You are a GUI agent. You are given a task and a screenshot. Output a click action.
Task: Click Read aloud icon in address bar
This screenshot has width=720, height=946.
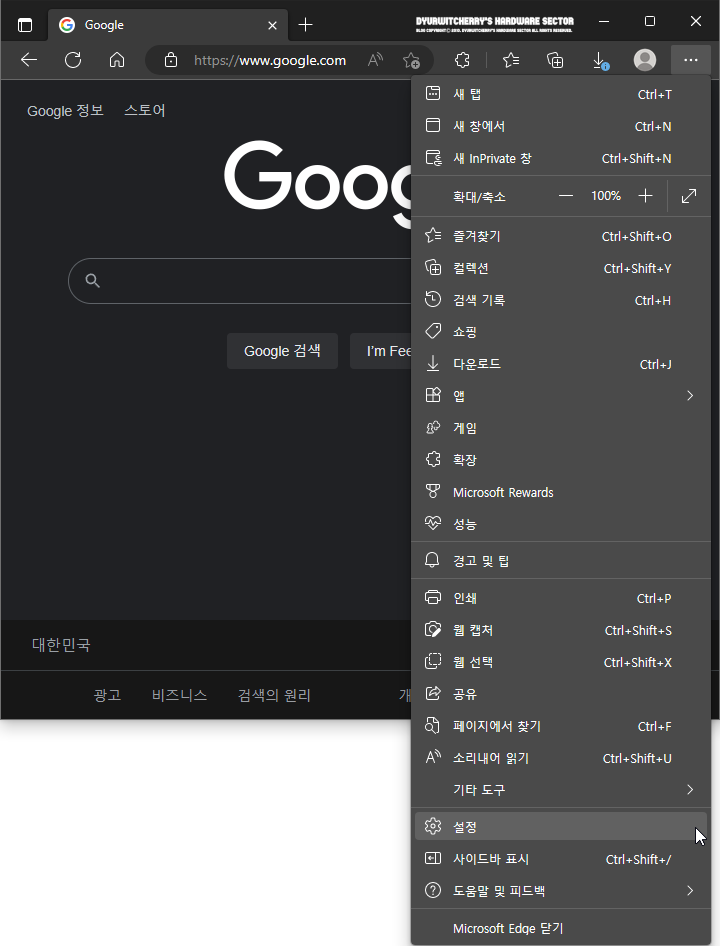375,60
